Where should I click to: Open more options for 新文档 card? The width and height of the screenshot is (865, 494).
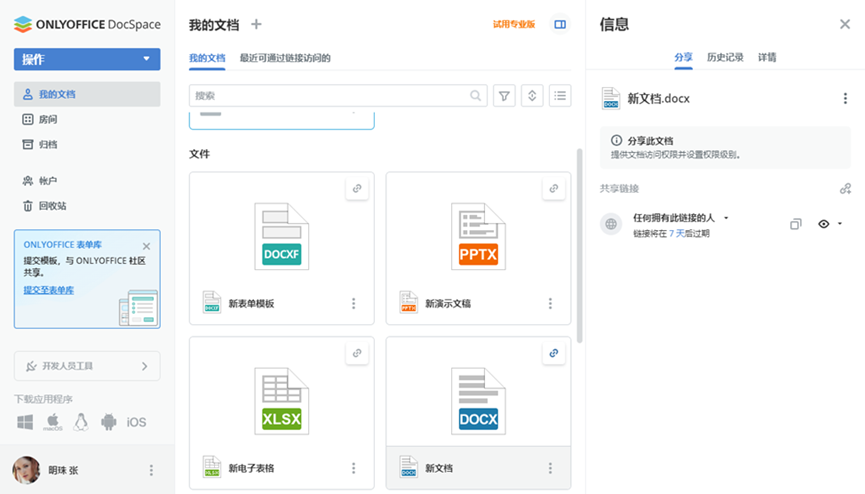[550, 468]
